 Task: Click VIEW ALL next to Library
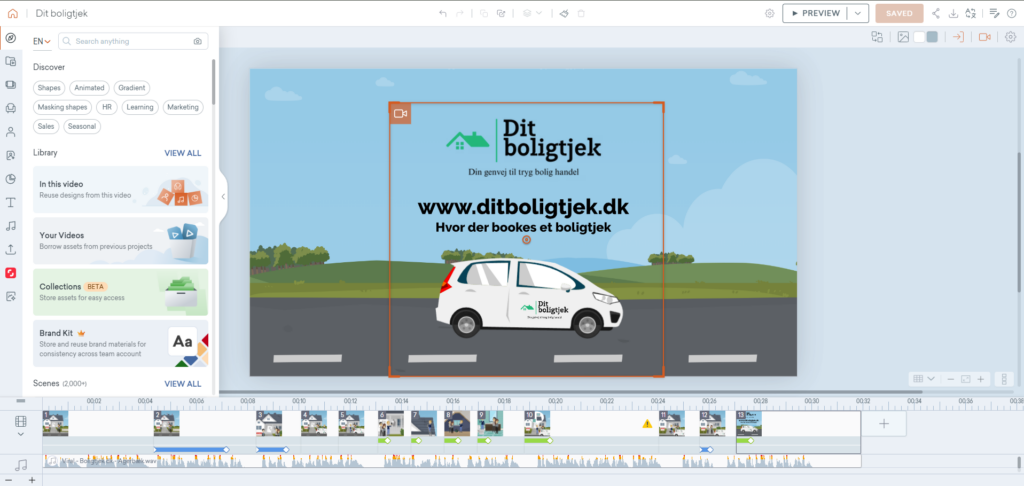183,153
